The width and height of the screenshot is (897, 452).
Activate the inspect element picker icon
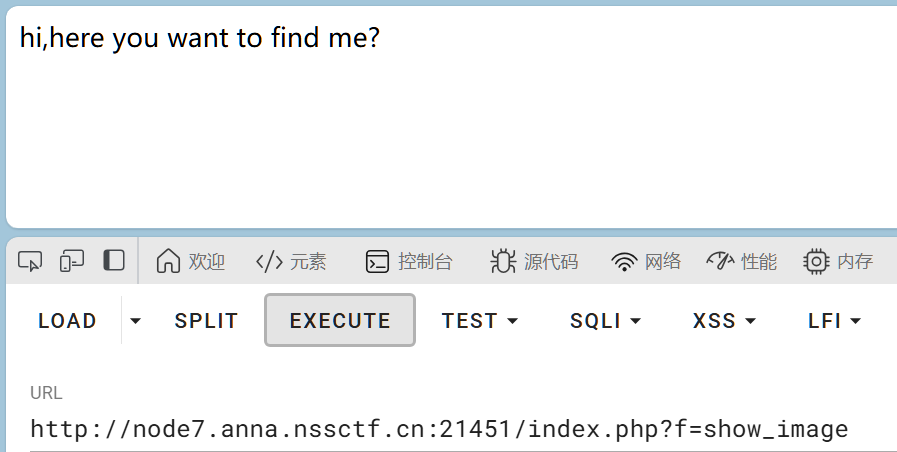point(30,262)
